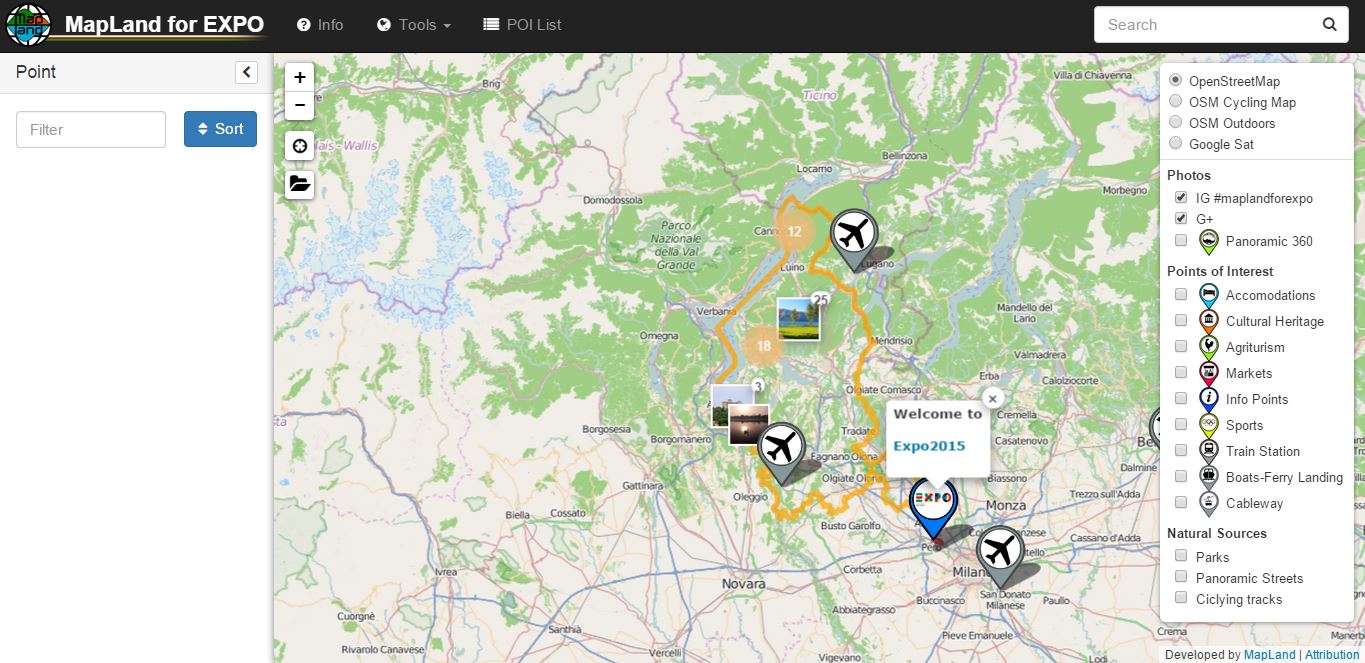This screenshot has height=663, width=1365.
Task: Open the MapLand developer link
Action: pos(1268,654)
